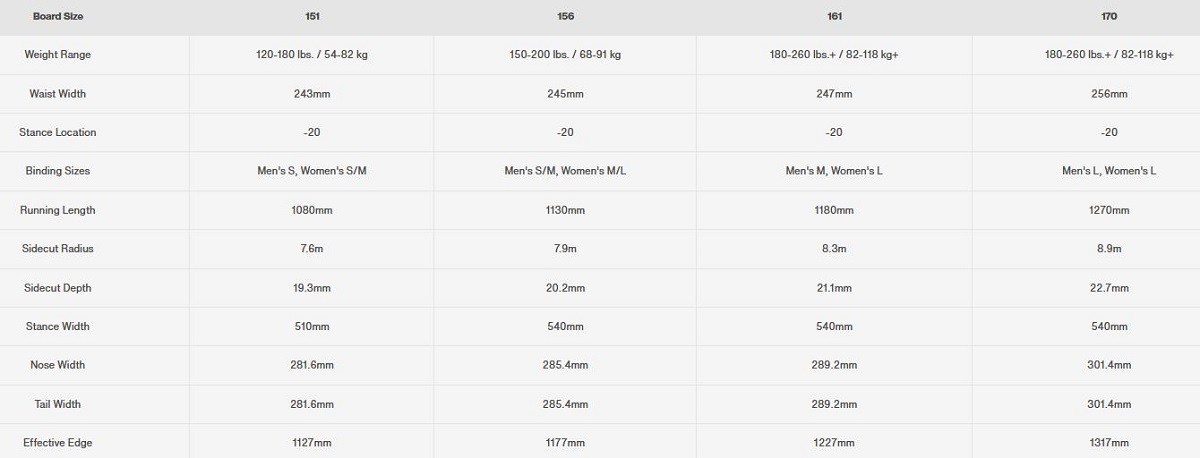Screen dimensions: 1200x458
Task: Click the Binding Sizes row label
Action: tap(57, 171)
